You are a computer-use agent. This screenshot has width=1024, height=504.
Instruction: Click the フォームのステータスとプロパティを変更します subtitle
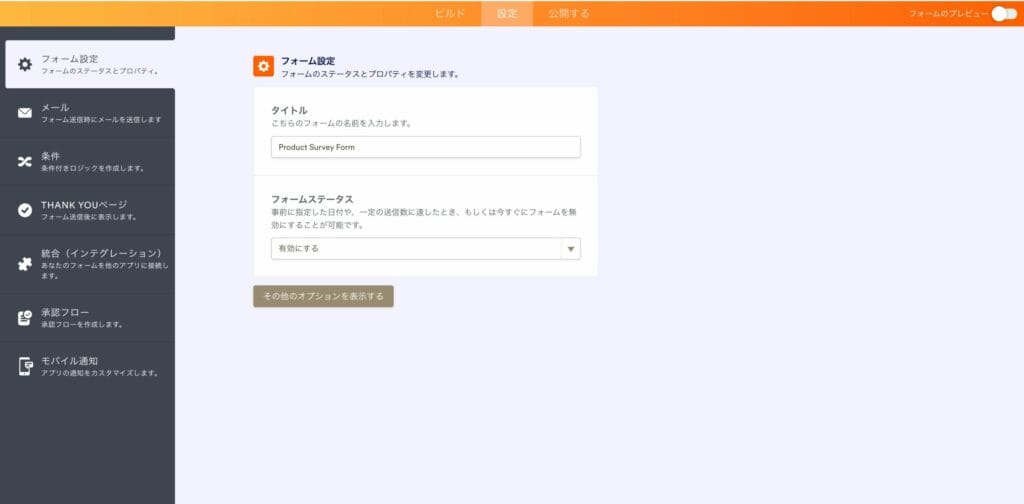point(370,74)
